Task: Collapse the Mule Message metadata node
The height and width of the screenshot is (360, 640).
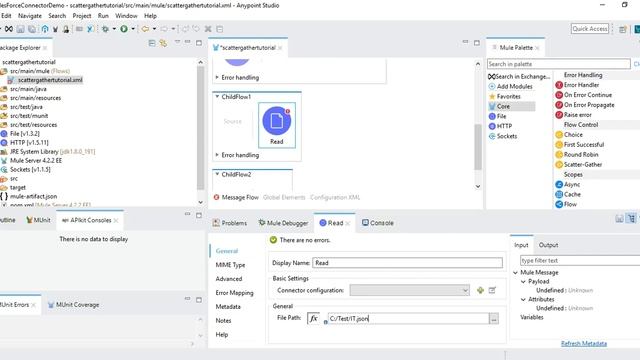Action: 516,273
